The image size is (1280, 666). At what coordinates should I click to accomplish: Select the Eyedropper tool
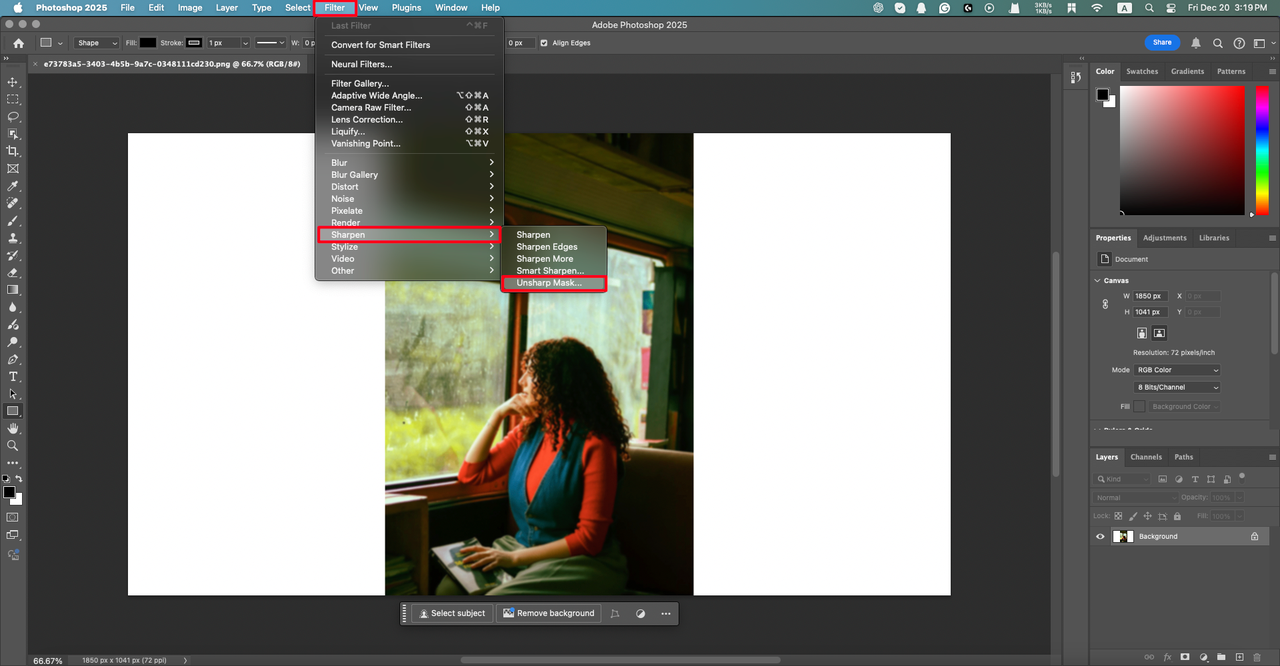tap(13, 186)
